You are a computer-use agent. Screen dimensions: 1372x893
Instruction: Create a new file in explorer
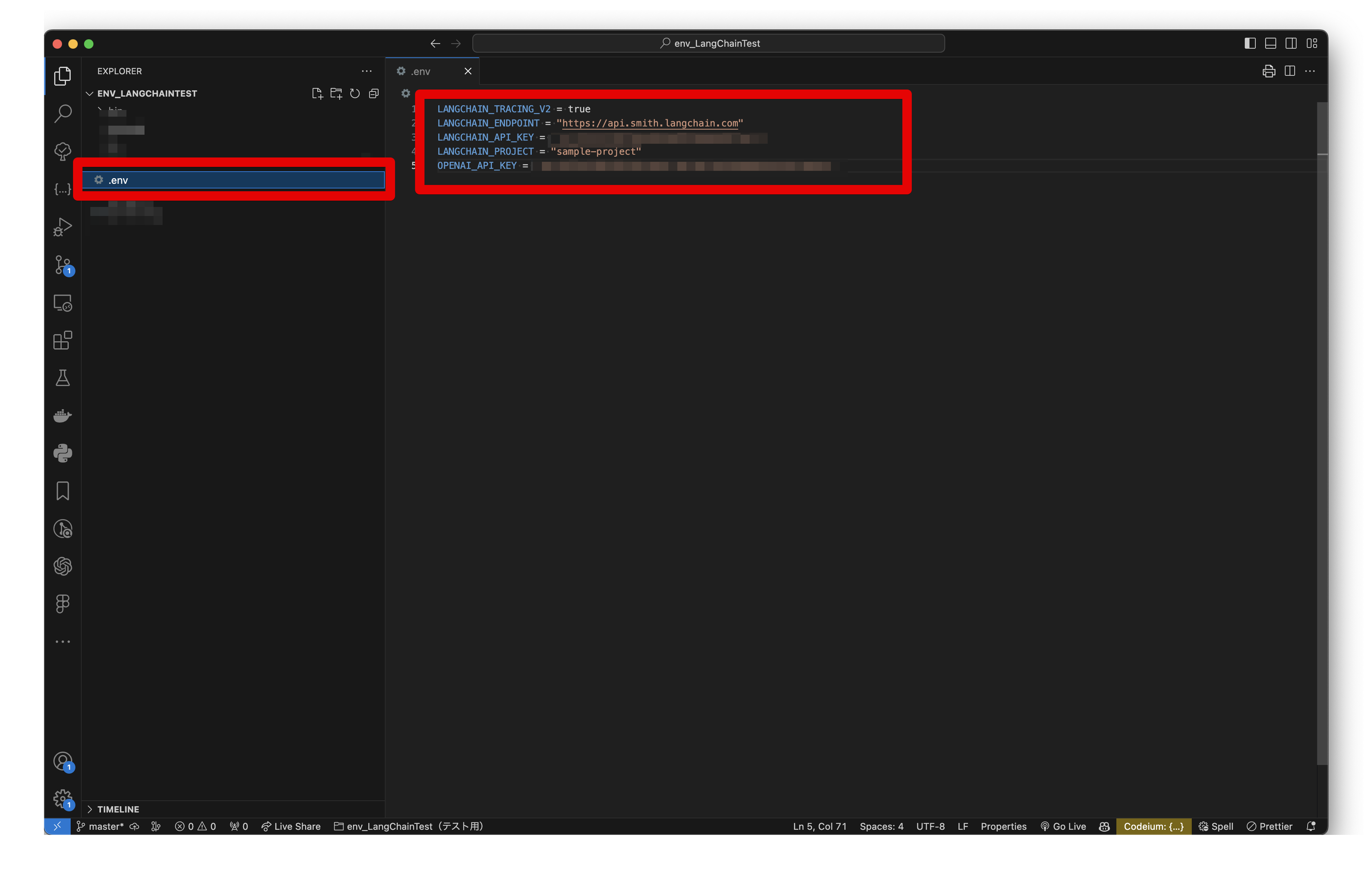(x=317, y=93)
